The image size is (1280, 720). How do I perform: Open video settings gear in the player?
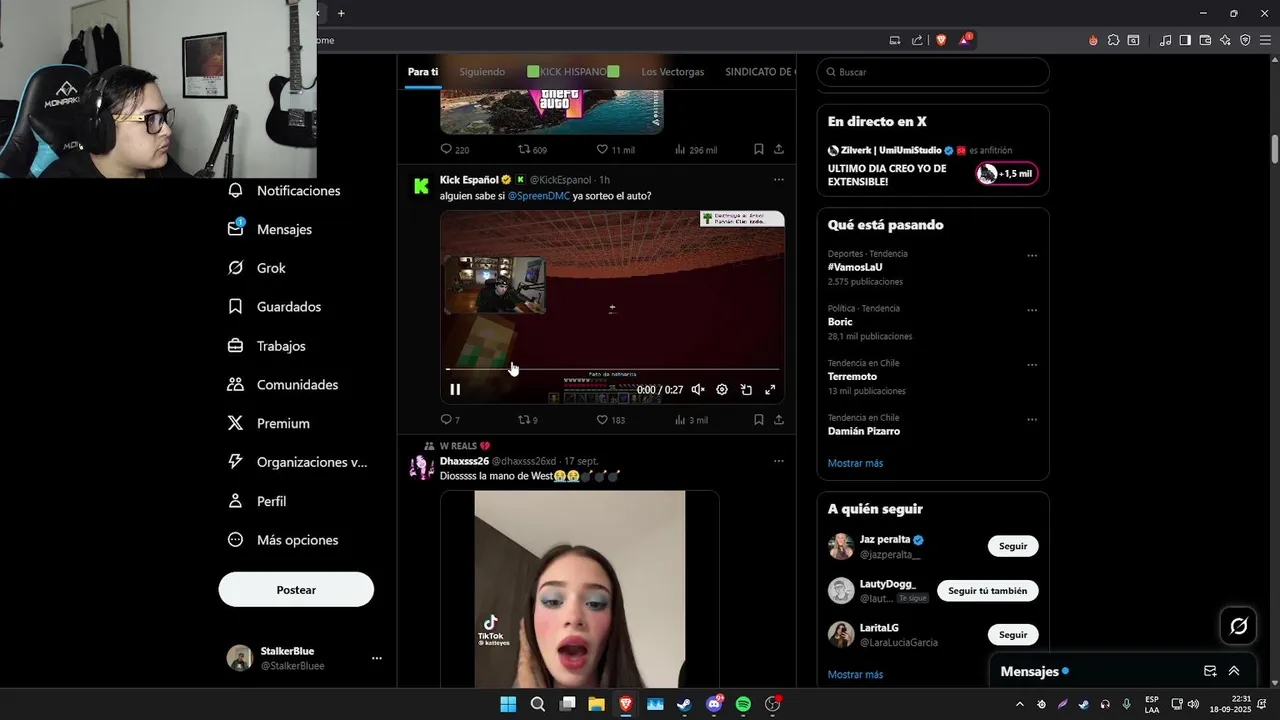coord(722,390)
